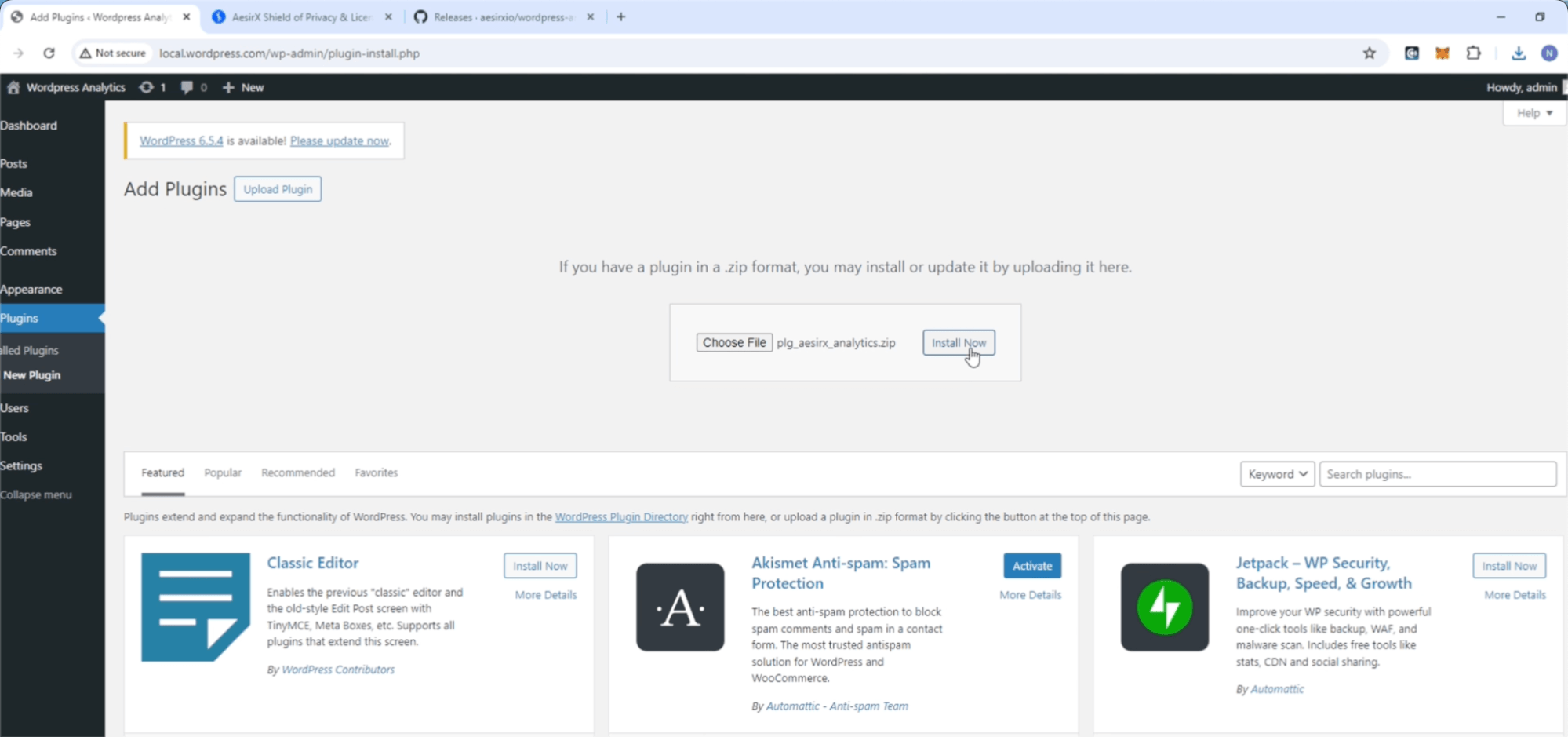Image resolution: width=1568 pixels, height=737 pixels.
Task: Select the Favorites plugins tab
Action: [376, 472]
